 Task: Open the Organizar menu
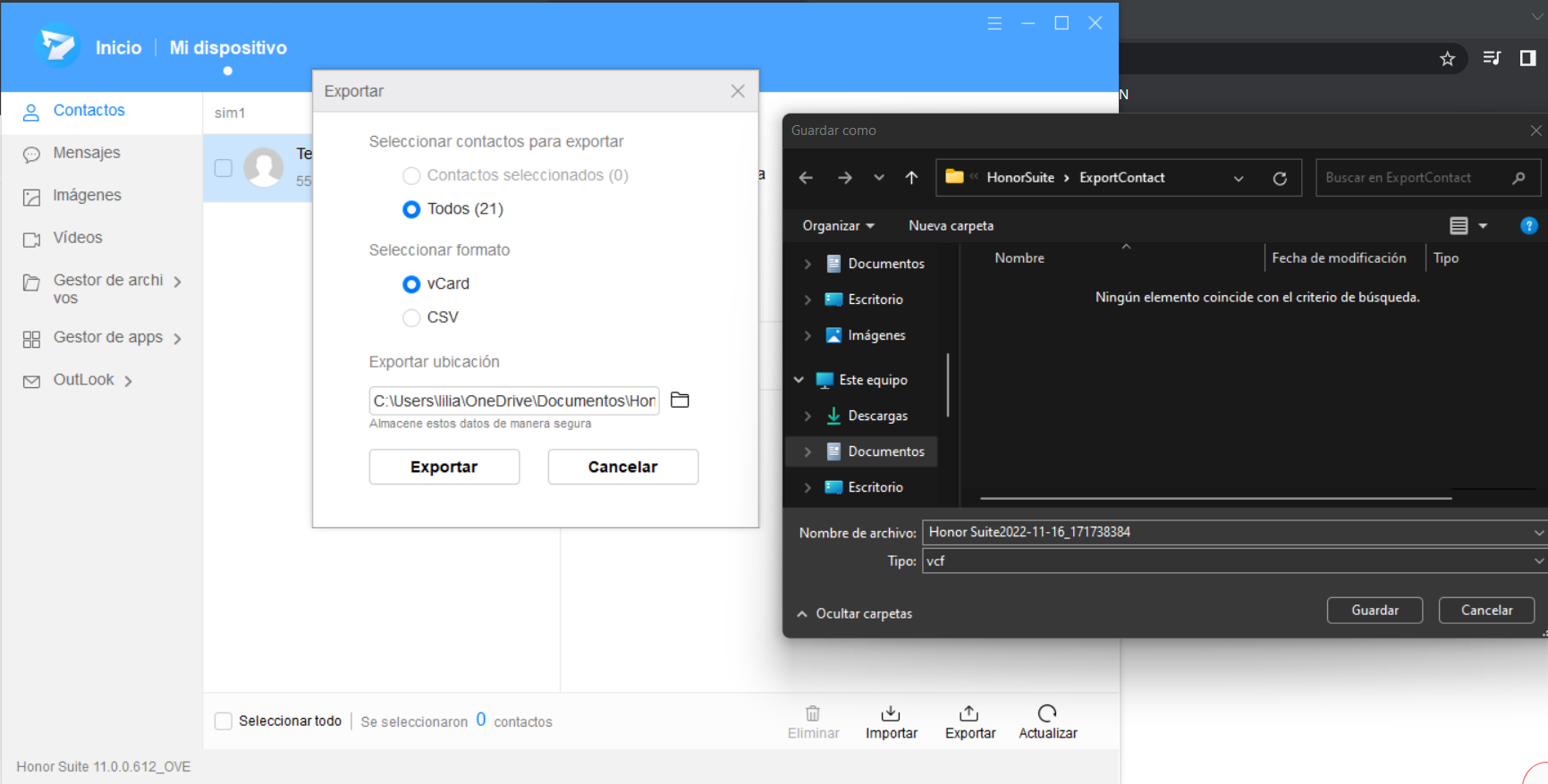[x=838, y=226]
